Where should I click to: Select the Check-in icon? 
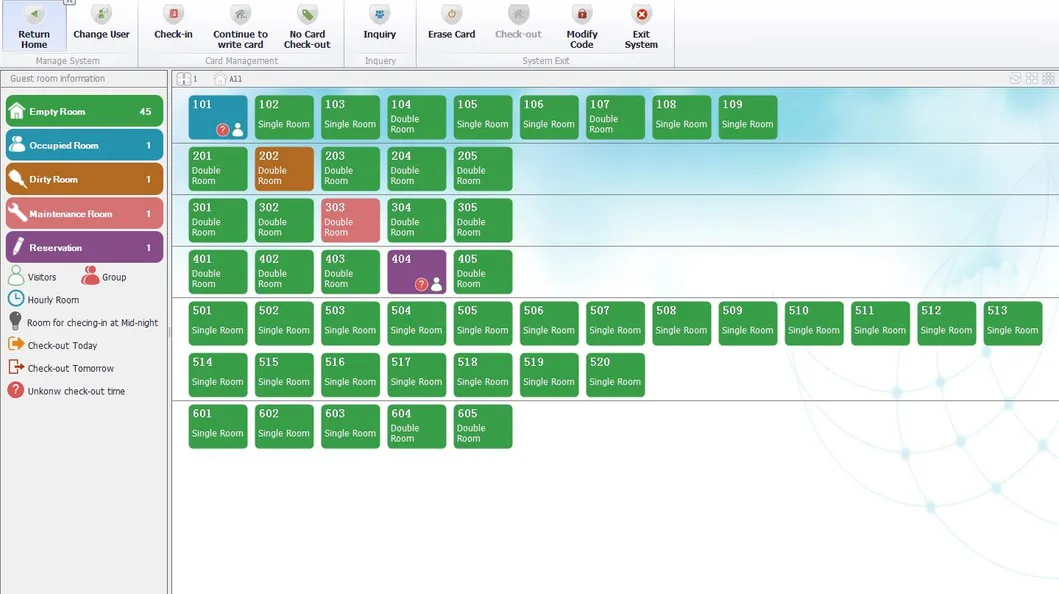173,26
